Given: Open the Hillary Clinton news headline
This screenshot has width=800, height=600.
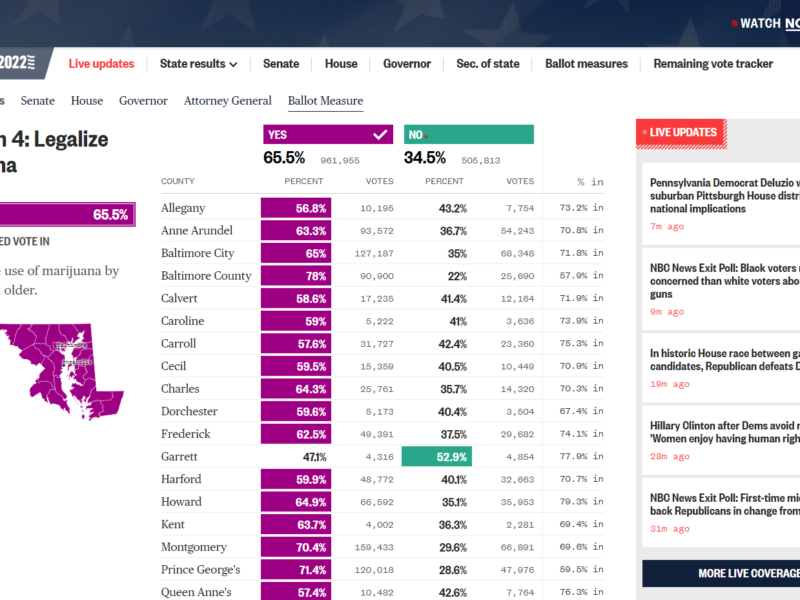Looking at the screenshot, I should [724, 432].
